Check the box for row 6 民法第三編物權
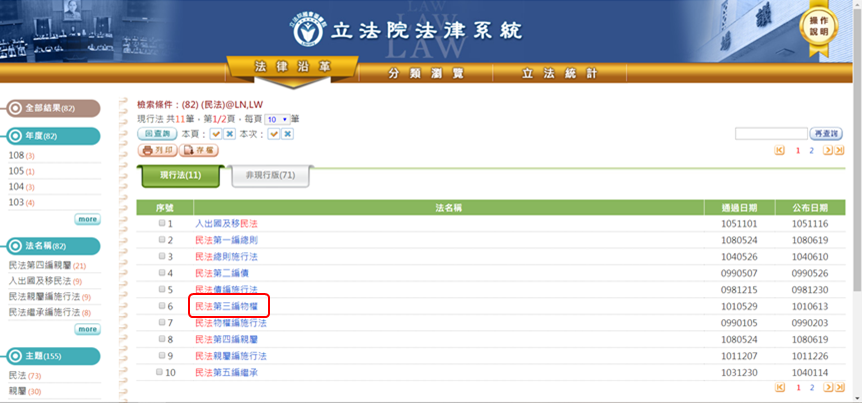 tap(162, 306)
